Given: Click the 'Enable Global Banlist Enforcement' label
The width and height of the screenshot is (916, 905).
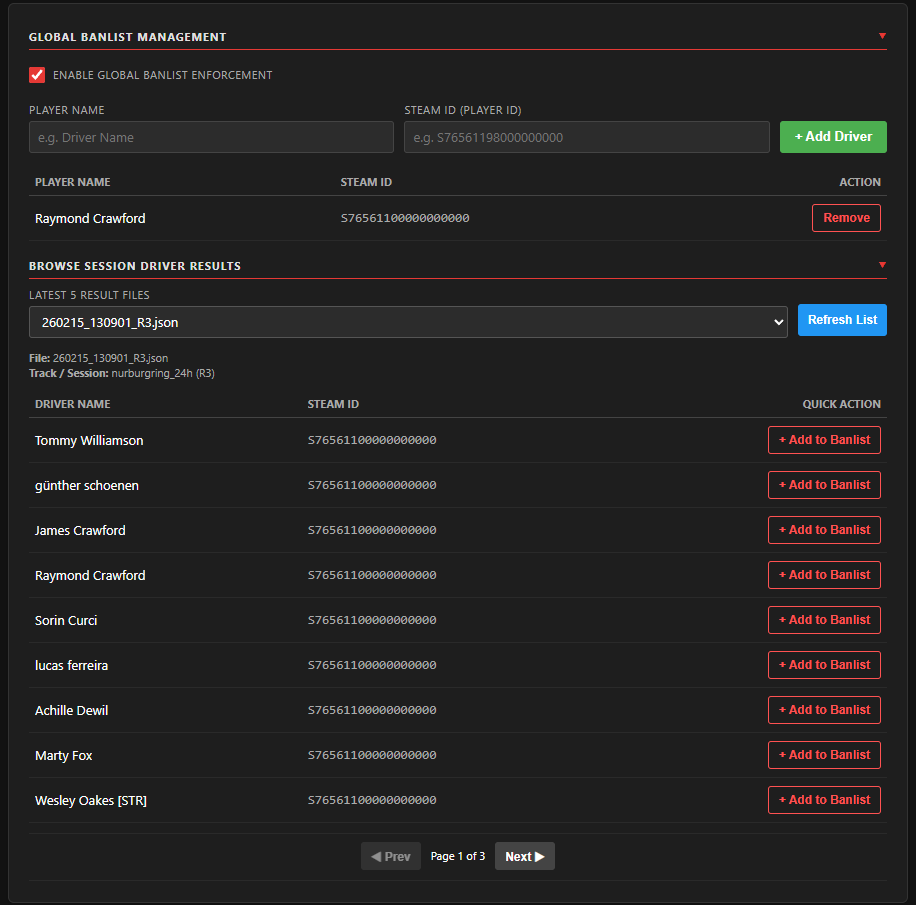Looking at the screenshot, I should (162, 75).
